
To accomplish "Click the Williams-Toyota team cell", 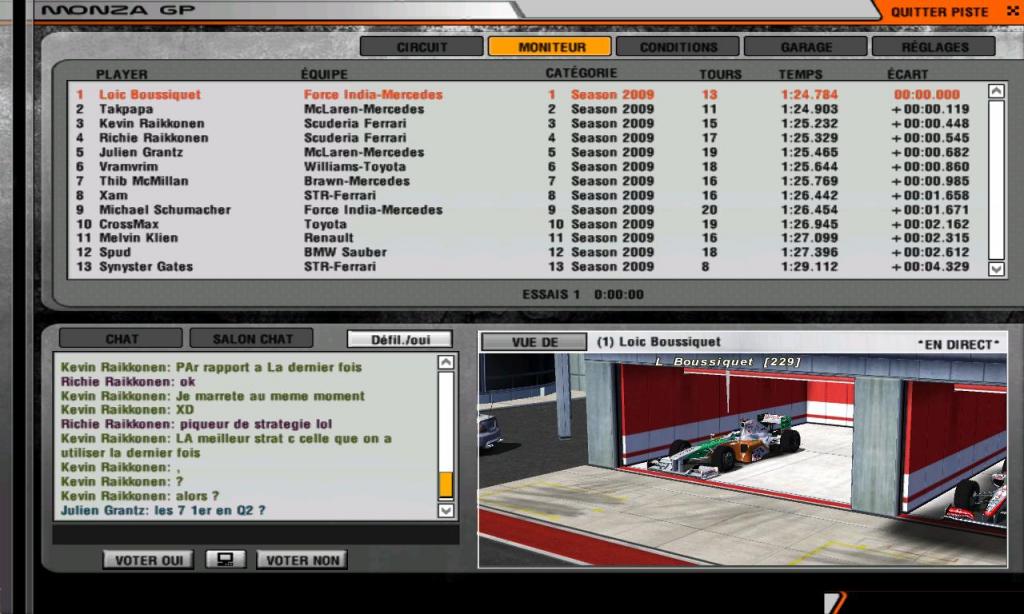I will tap(355, 167).
